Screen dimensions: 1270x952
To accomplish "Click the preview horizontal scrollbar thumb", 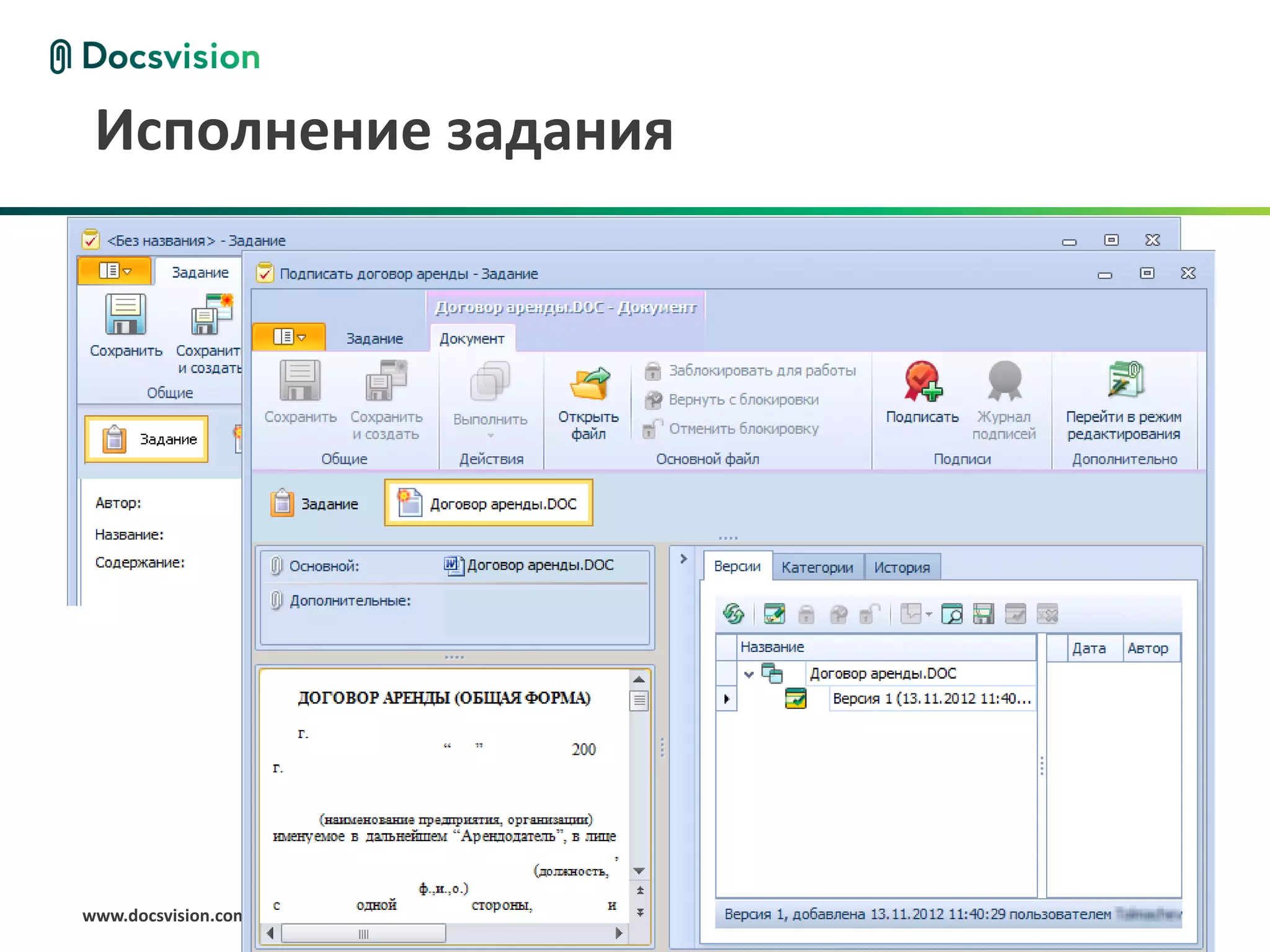I will (363, 933).
